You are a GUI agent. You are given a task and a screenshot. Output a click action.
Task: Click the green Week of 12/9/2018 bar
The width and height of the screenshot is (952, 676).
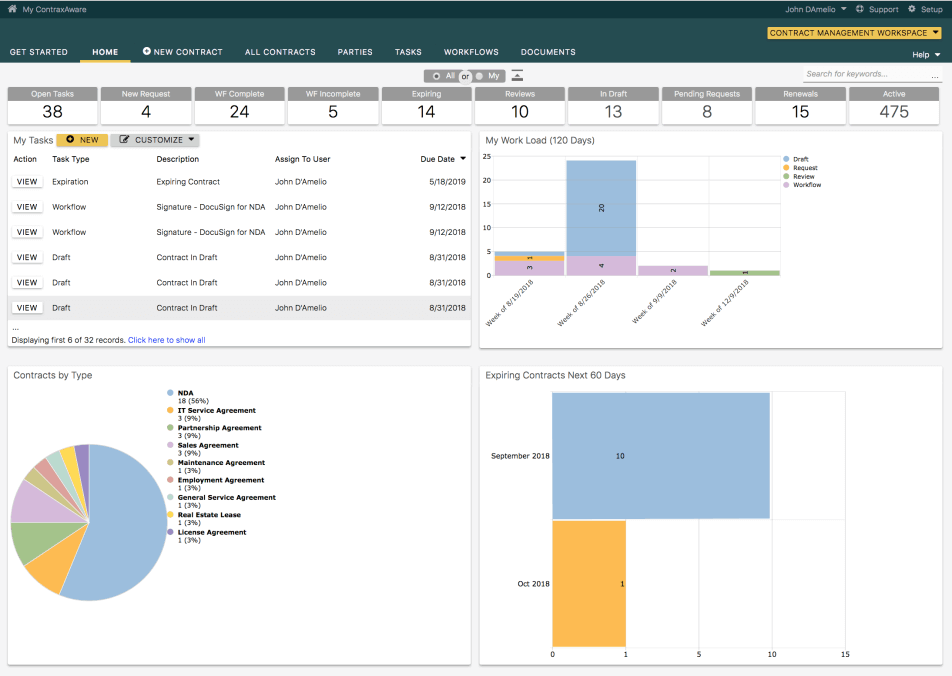coord(744,273)
